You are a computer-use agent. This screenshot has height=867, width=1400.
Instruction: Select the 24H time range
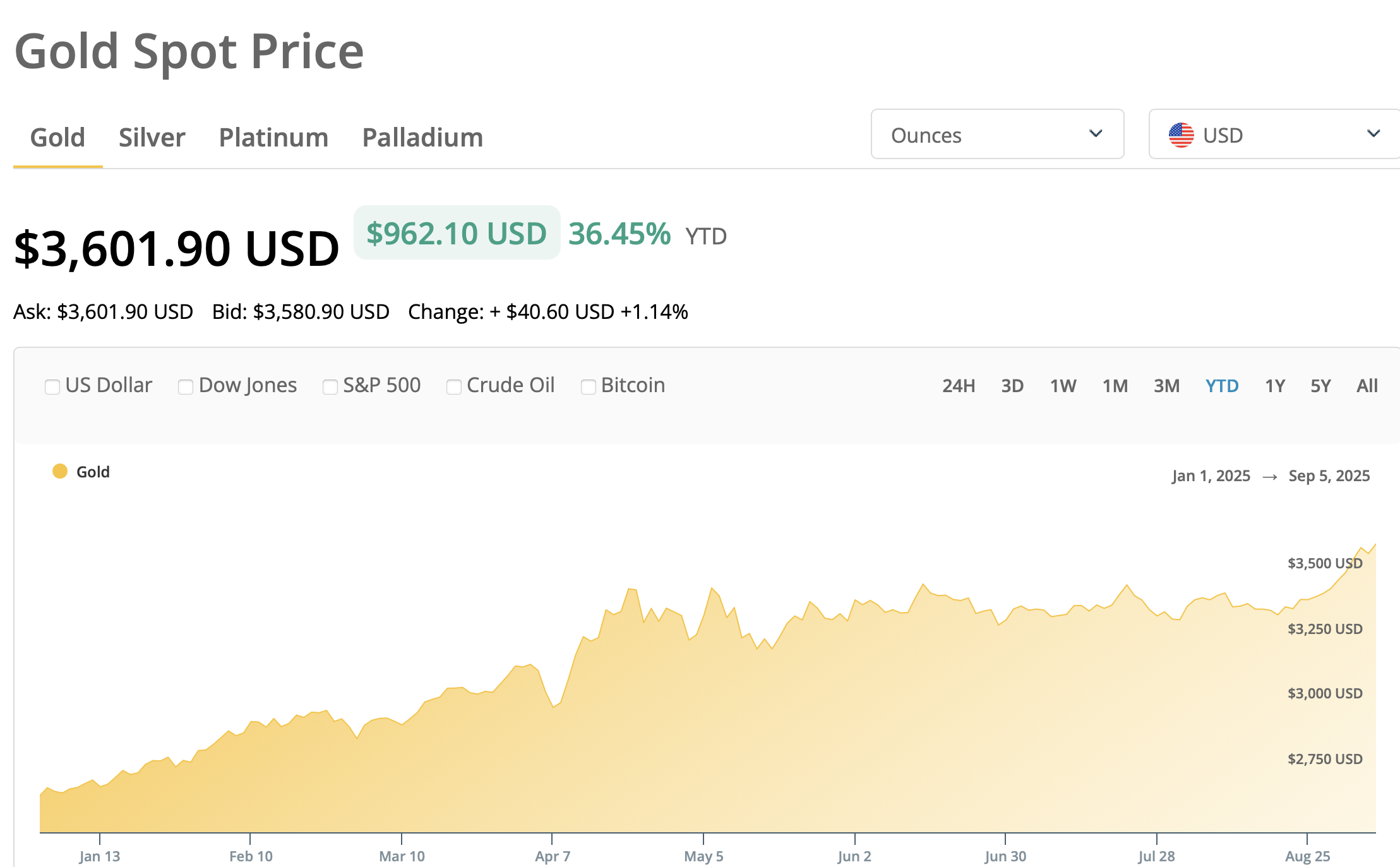pos(958,385)
